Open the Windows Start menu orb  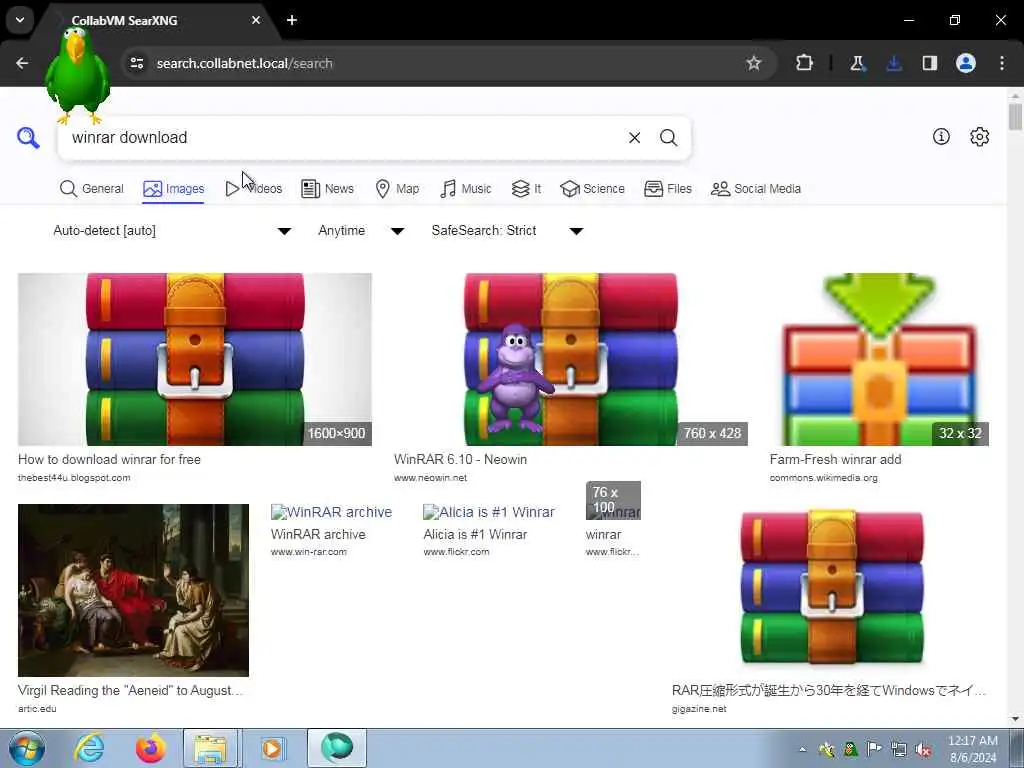[27, 748]
